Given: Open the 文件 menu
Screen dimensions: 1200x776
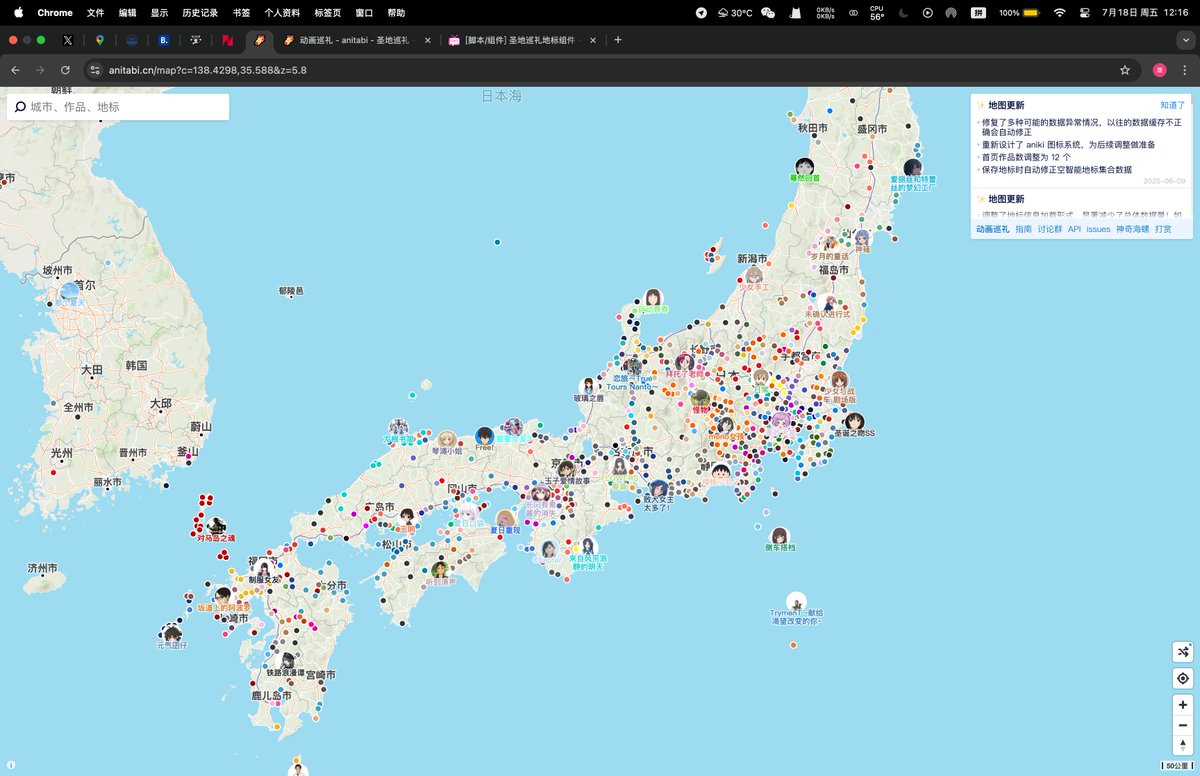Looking at the screenshot, I should (x=95, y=12).
